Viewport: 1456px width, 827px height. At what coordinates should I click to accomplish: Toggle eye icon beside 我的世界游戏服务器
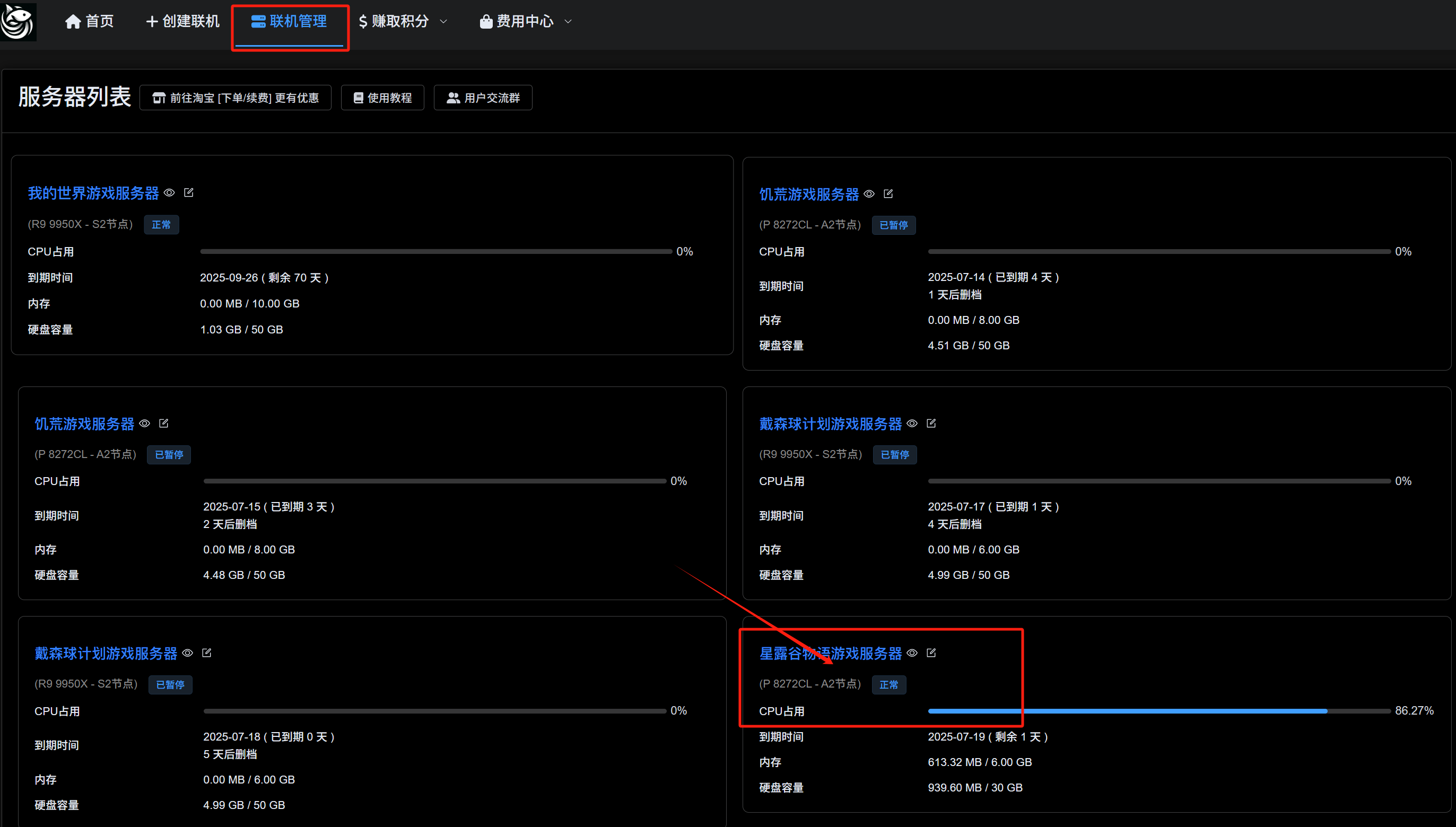point(169,193)
